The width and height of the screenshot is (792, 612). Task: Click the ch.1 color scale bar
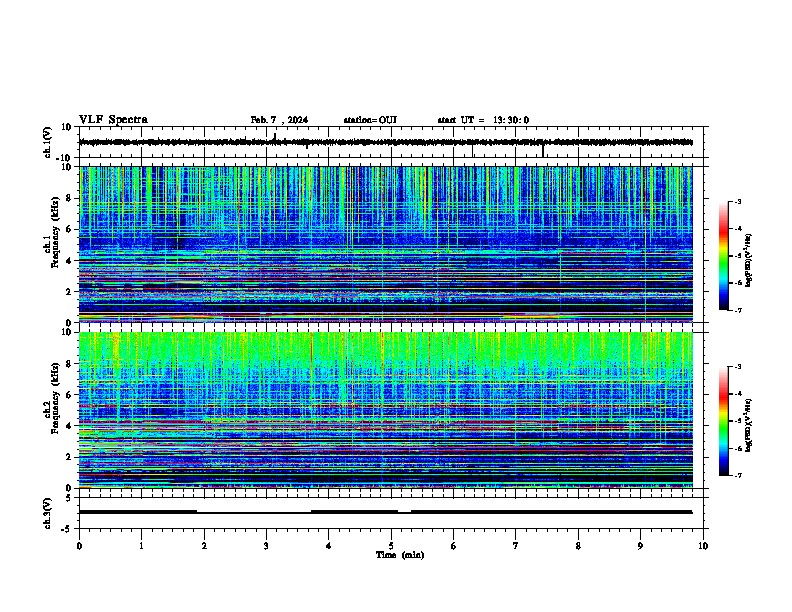click(x=724, y=256)
